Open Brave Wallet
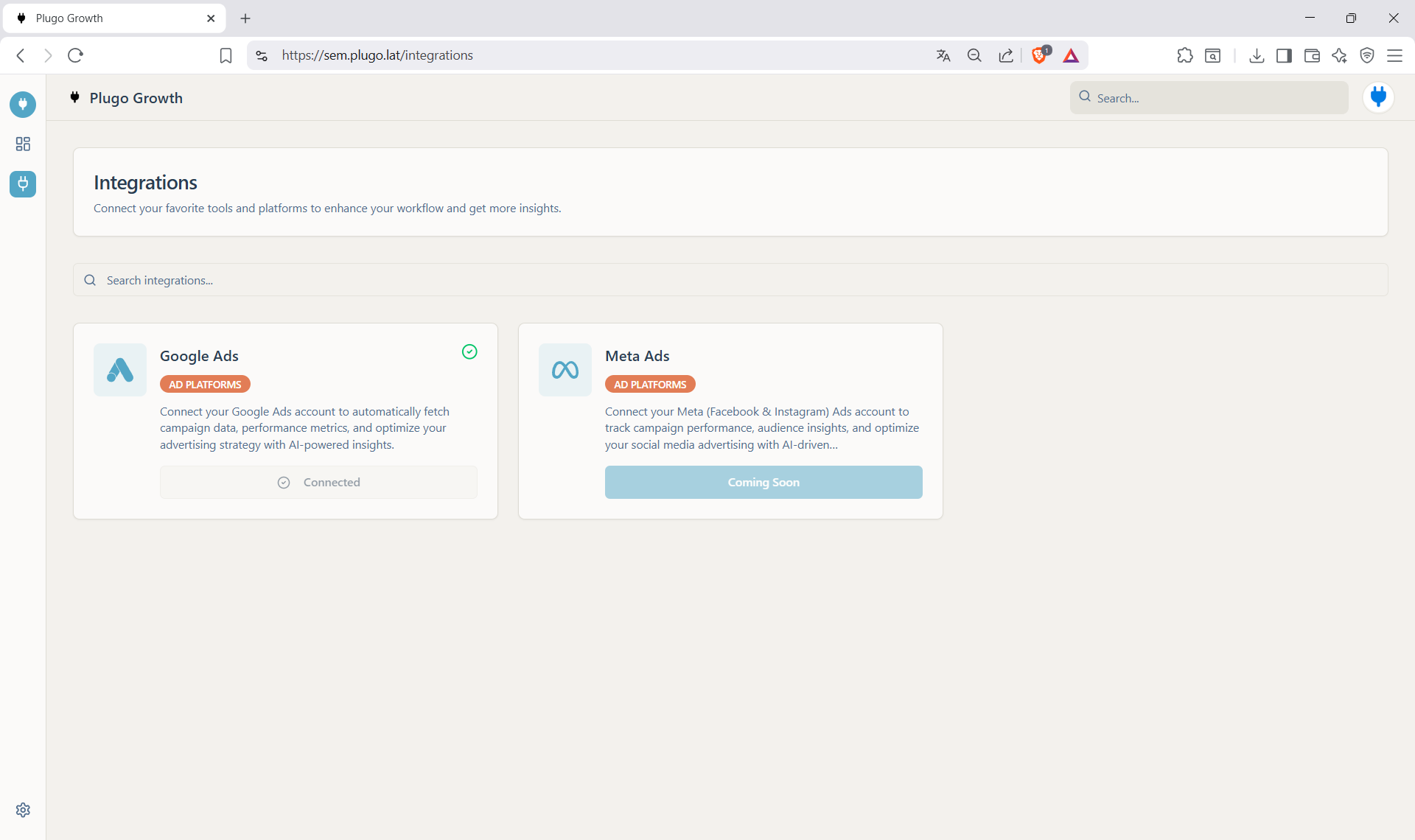Screen dimensions: 1415x840 pos(1312,55)
